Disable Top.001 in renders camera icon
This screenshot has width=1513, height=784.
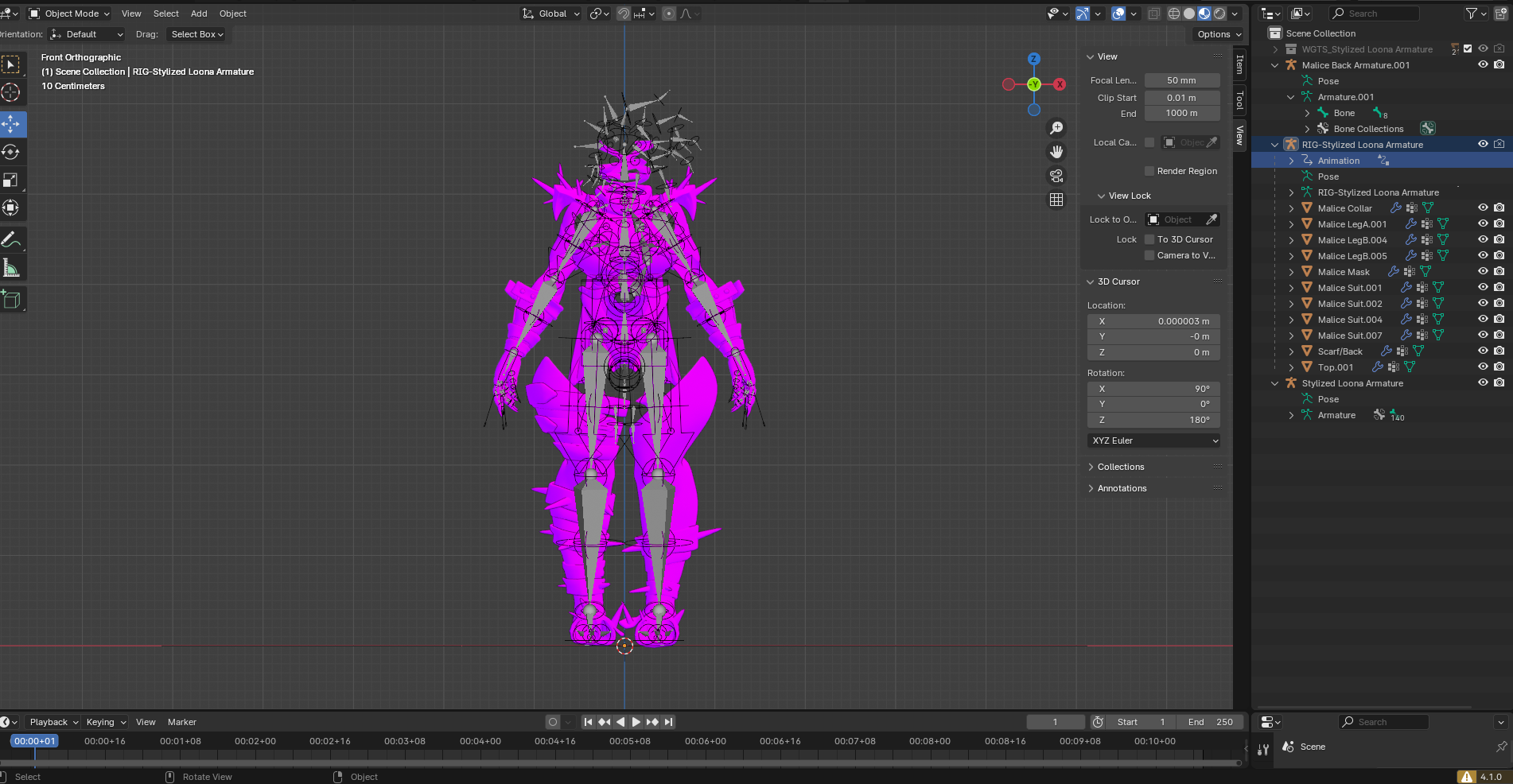(x=1499, y=367)
